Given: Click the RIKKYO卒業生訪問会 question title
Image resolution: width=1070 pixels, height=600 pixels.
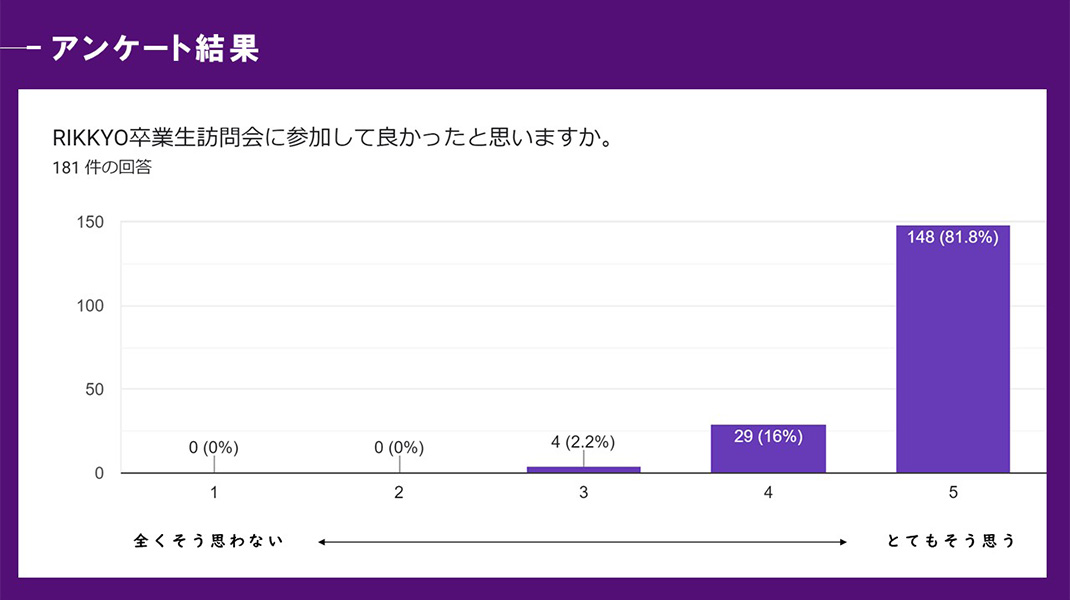Looking at the screenshot, I should coord(332,138).
